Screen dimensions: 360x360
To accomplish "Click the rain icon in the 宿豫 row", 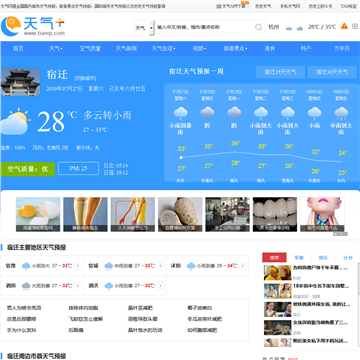I will [26, 266].
